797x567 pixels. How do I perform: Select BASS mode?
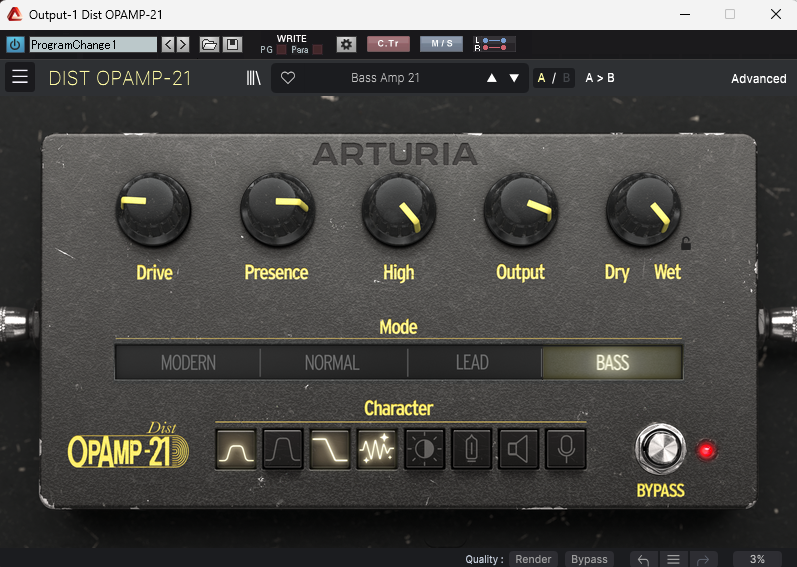click(612, 362)
